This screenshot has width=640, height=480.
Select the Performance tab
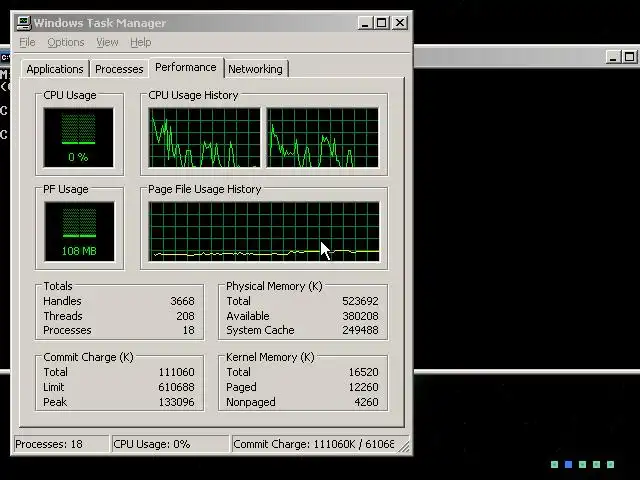(186, 67)
